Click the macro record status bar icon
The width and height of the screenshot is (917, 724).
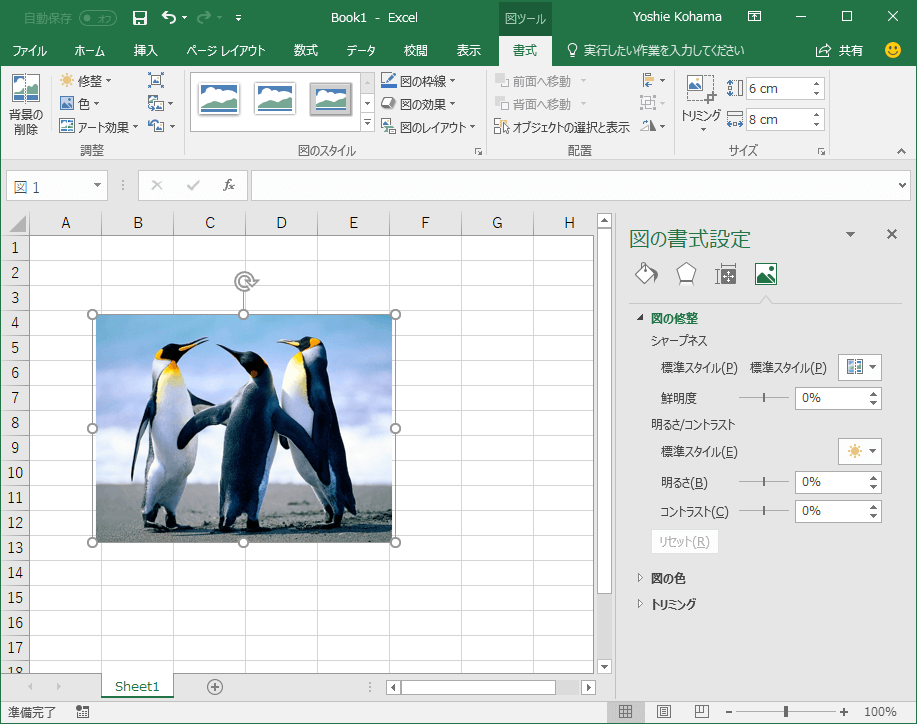(x=82, y=712)
